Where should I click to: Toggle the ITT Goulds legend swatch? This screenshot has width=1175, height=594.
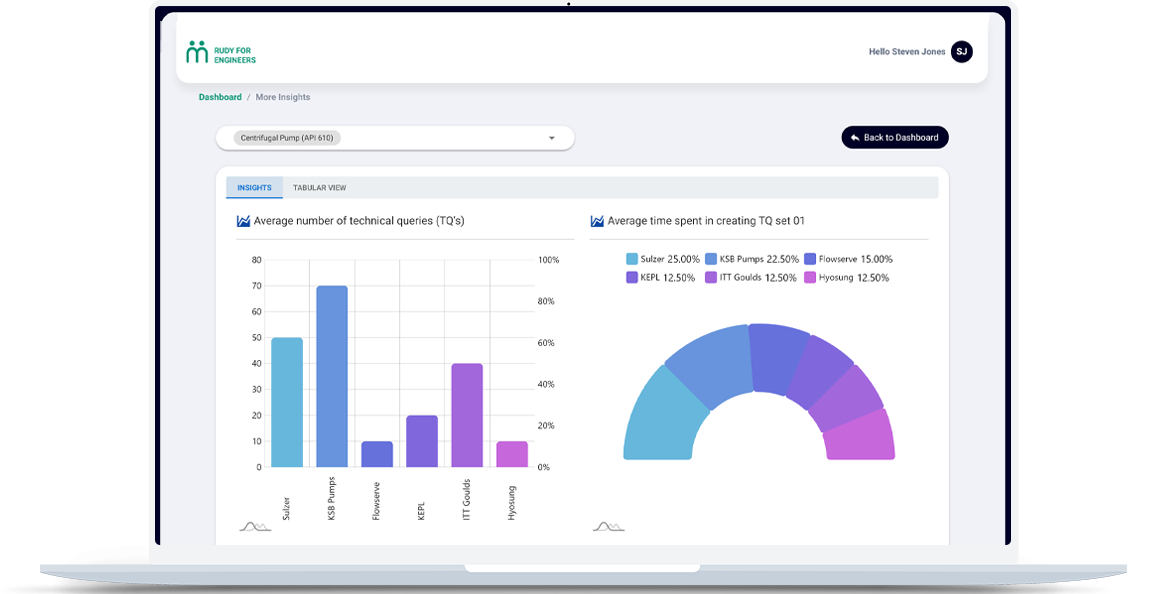[x=711, y=278]
